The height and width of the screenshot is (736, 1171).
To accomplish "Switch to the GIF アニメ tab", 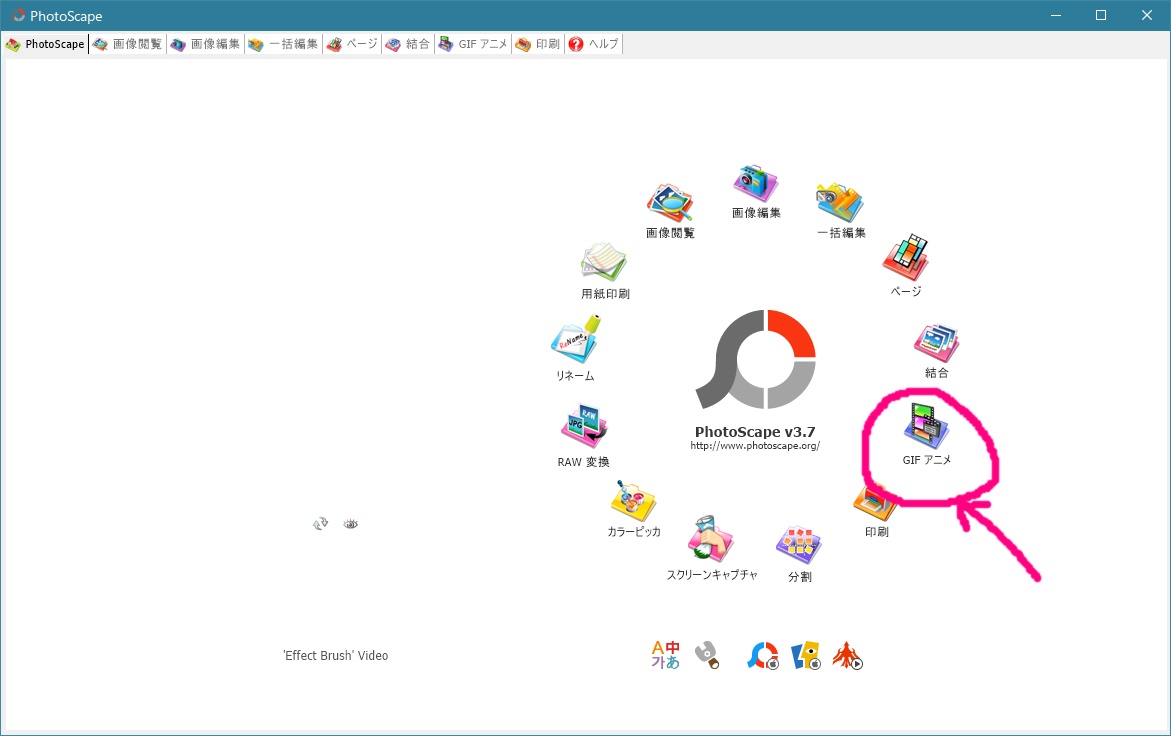I will click(x=473, y=44).
